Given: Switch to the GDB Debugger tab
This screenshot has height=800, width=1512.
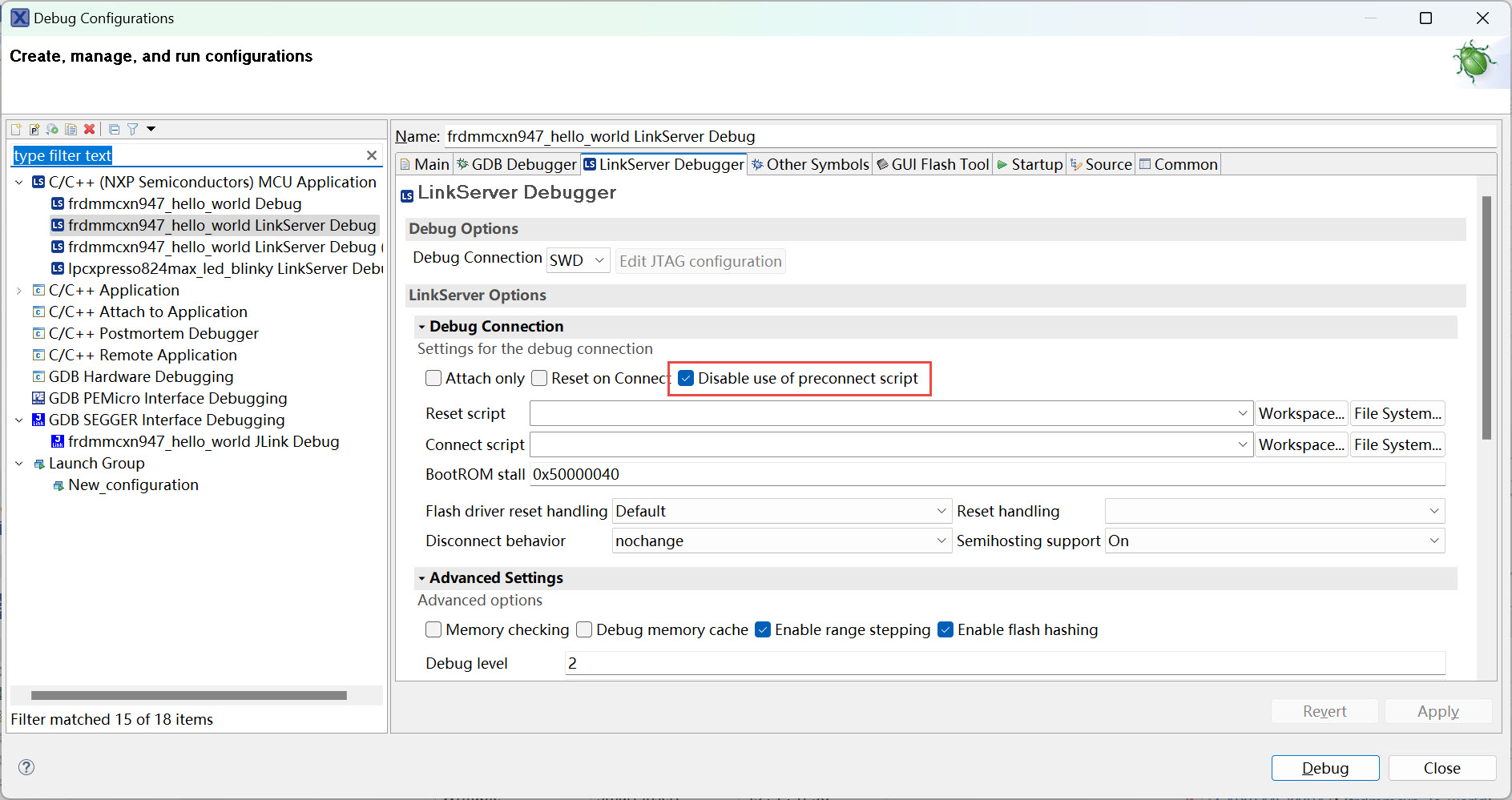Looking at the screenshot, I should (517, 164).
